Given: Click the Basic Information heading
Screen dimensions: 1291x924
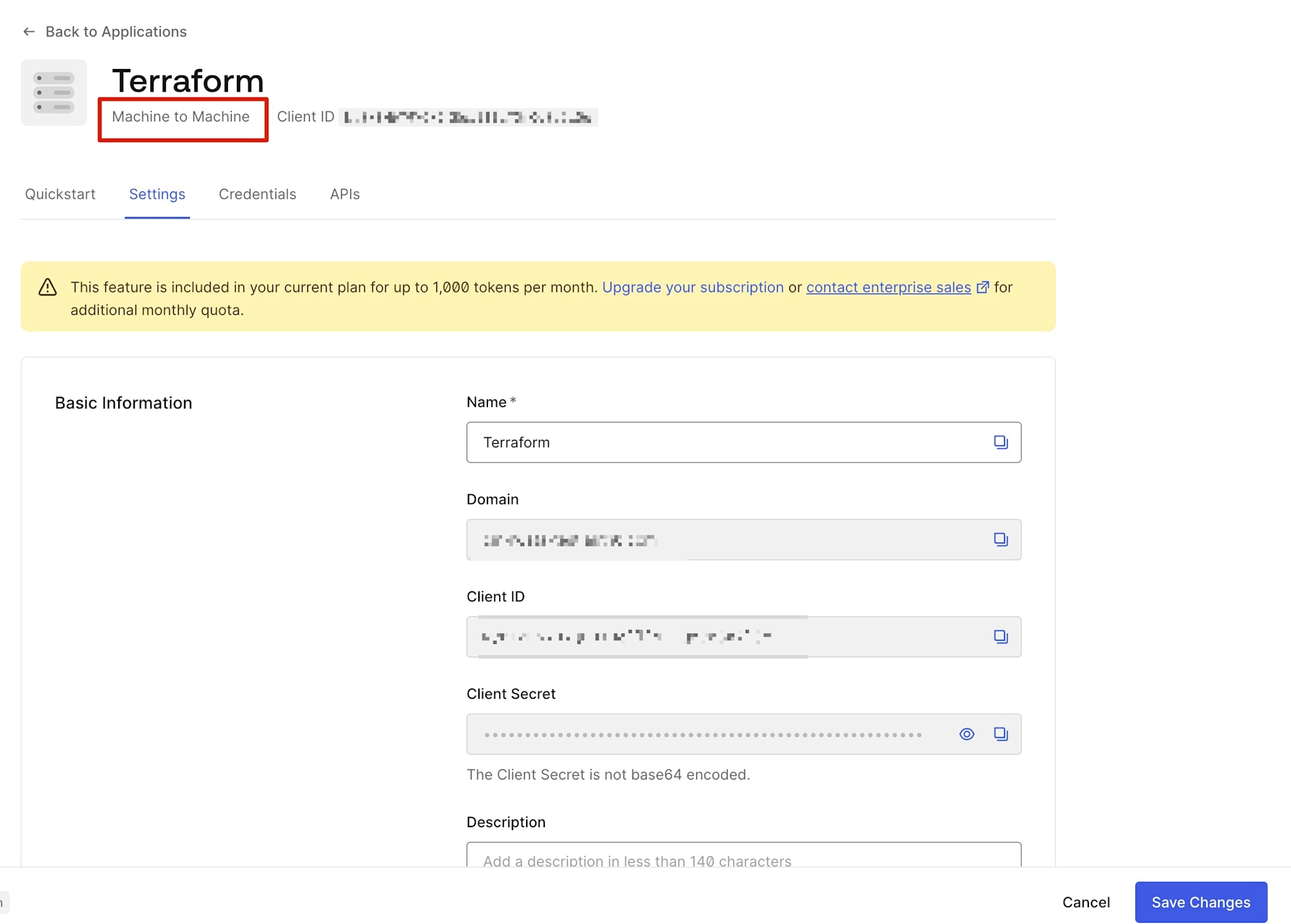Looking at the screenshot, I should point(123,403).
